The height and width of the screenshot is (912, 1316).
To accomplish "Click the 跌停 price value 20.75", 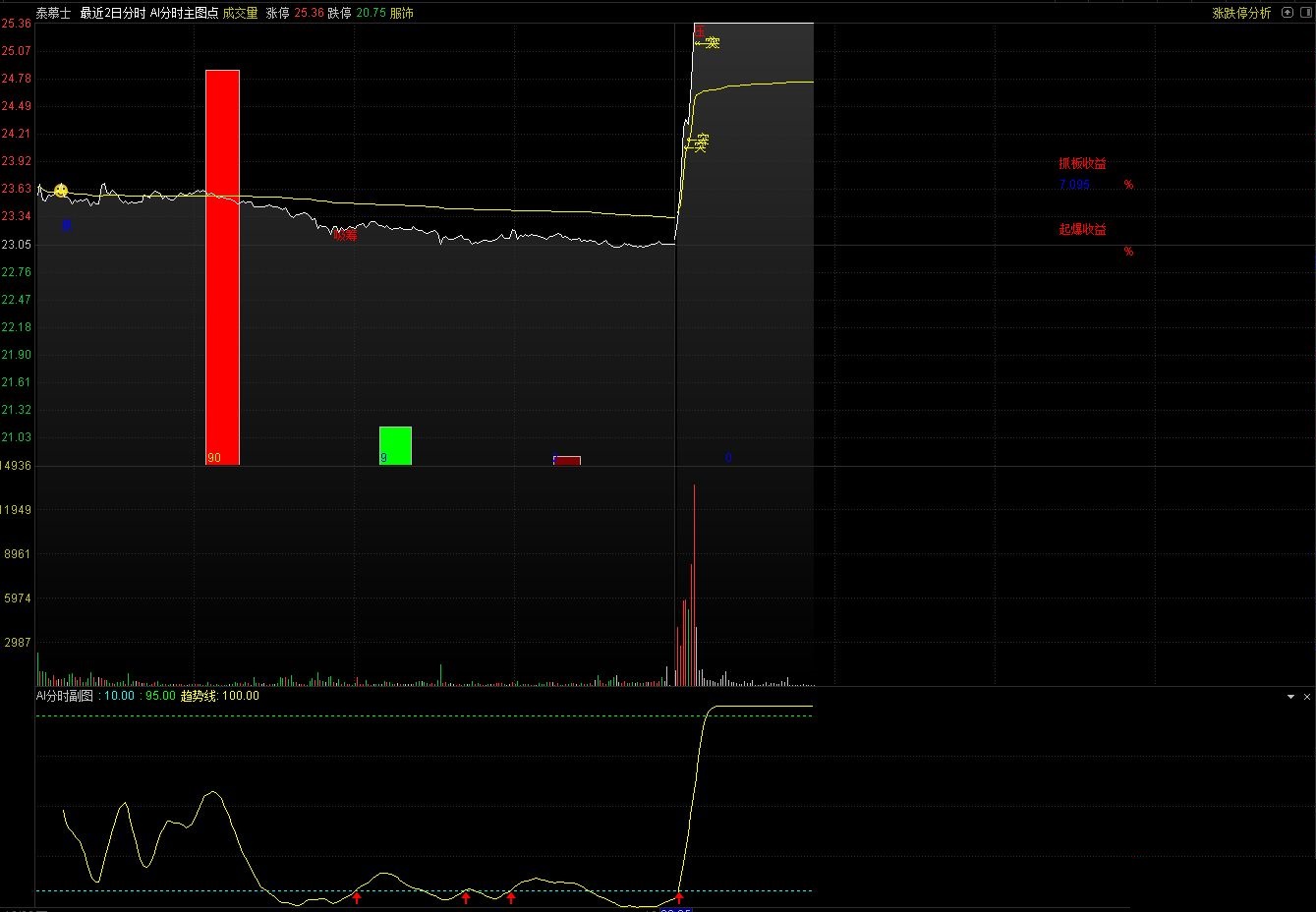I will 371,13.
